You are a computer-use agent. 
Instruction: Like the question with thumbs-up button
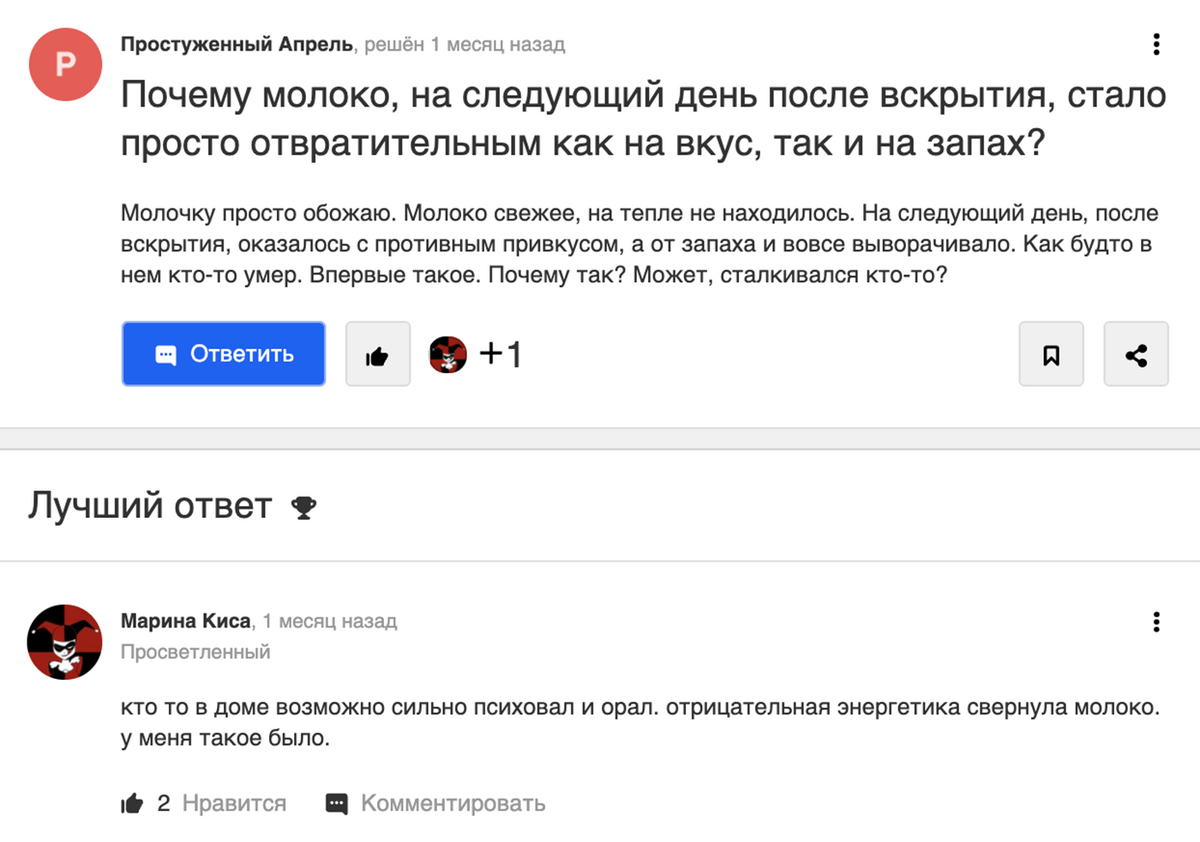(377, 354)
